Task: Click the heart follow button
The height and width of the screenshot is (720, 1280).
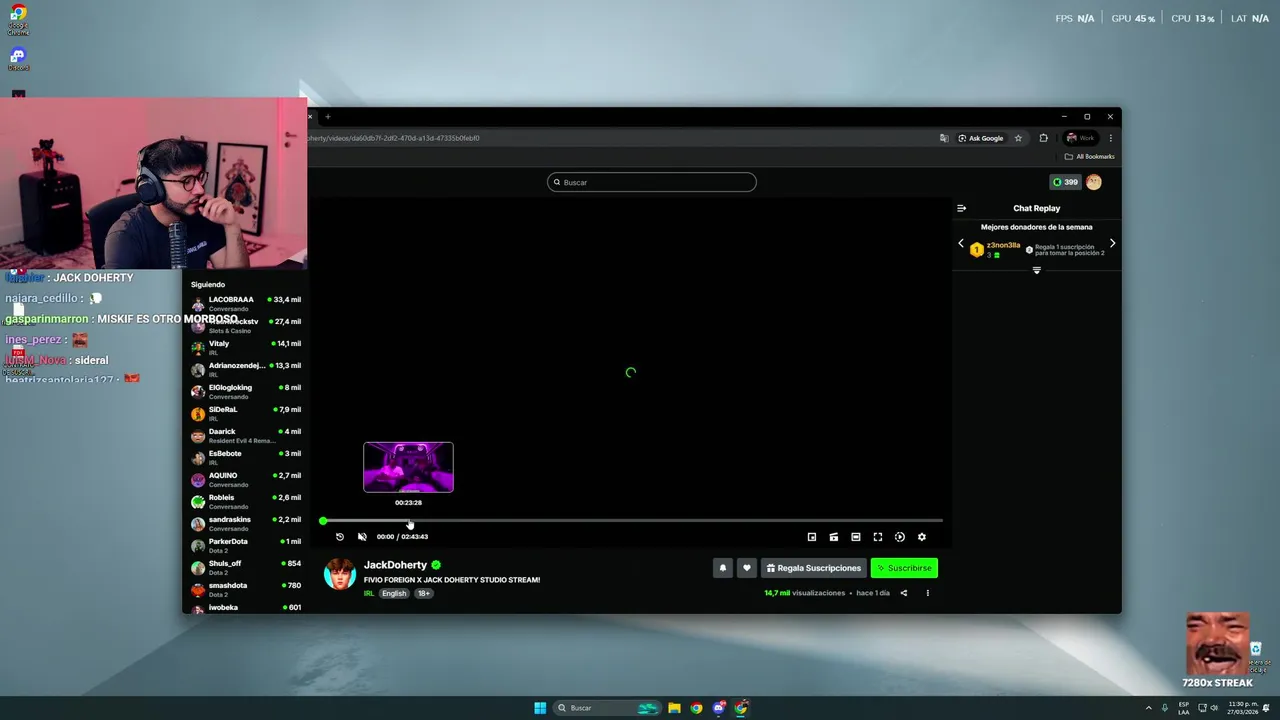Action: [x=746, y=568]
